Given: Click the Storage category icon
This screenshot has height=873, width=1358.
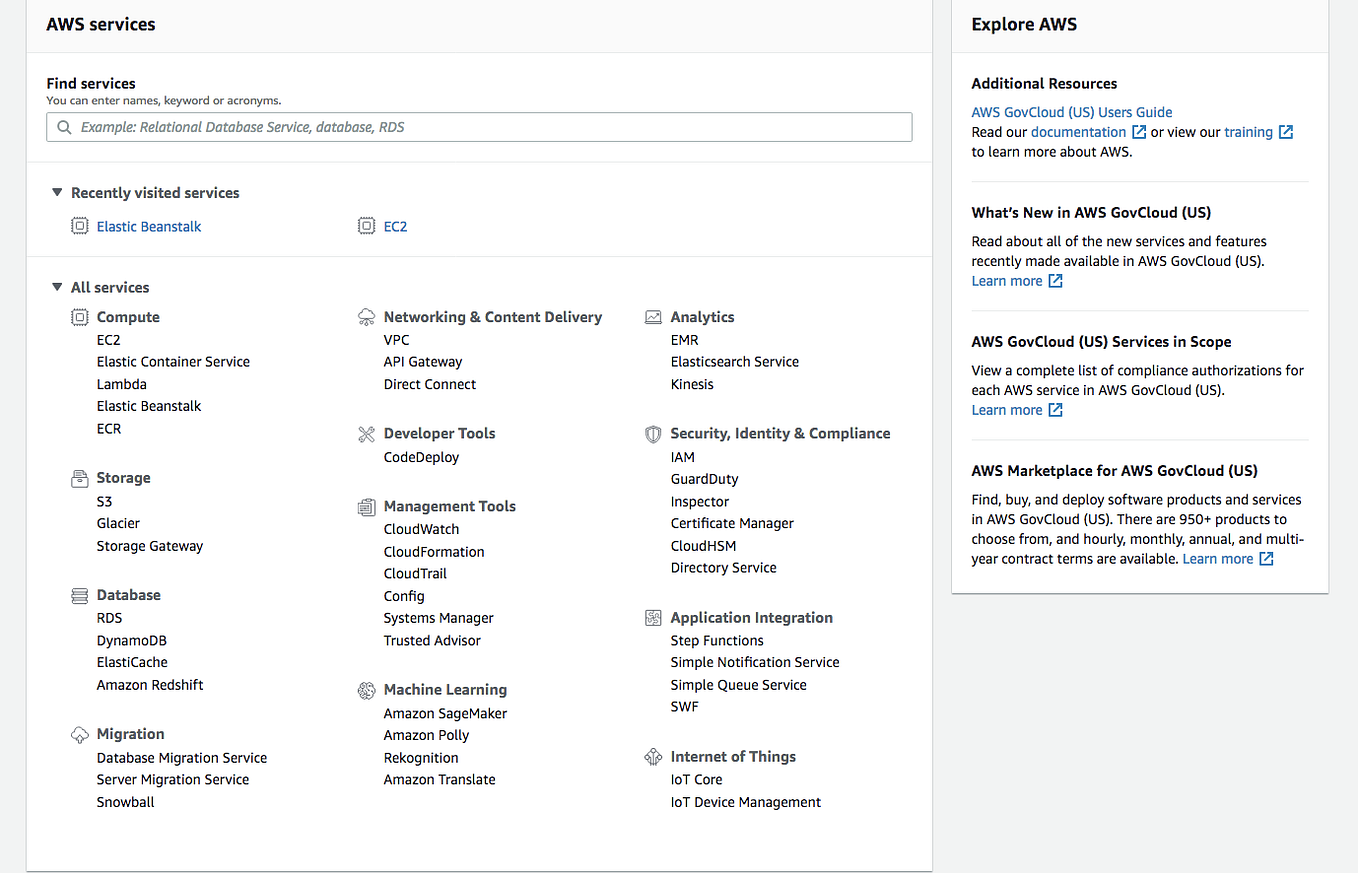Looking at the screenshot, I should point(79,478).
